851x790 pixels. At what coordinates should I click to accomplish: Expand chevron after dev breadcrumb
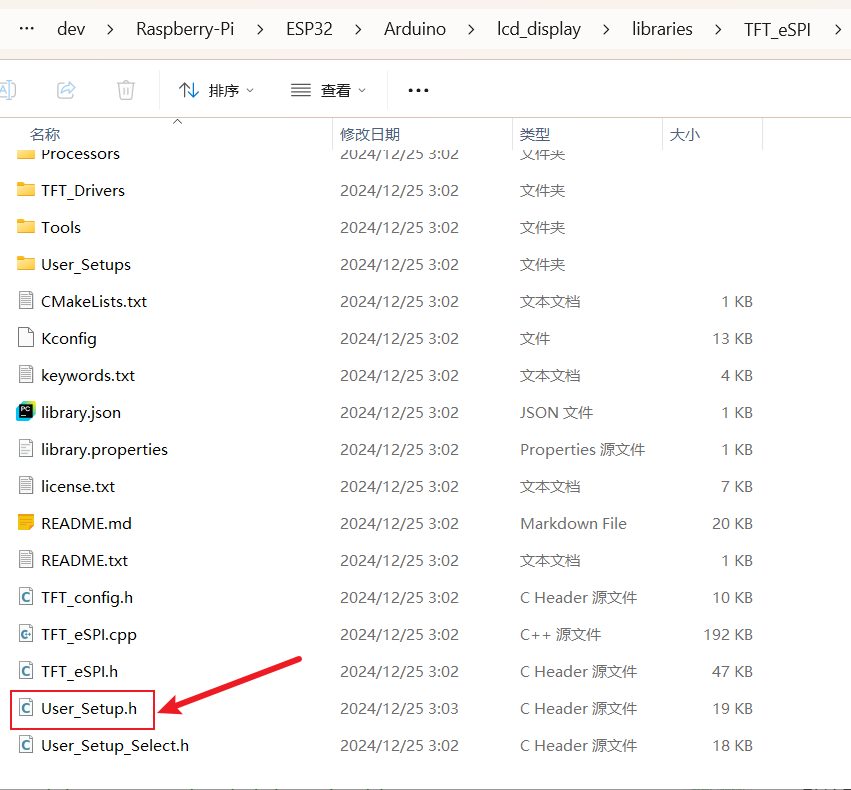click(110, 29)
